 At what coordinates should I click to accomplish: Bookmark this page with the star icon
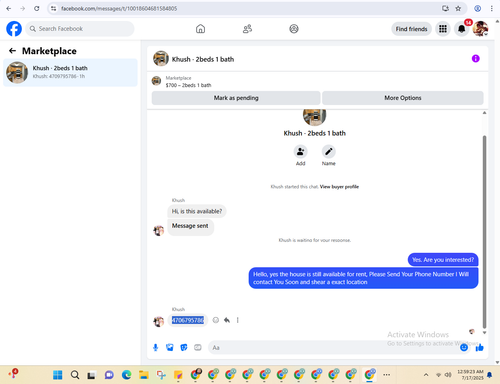click(x=458, y=8)
